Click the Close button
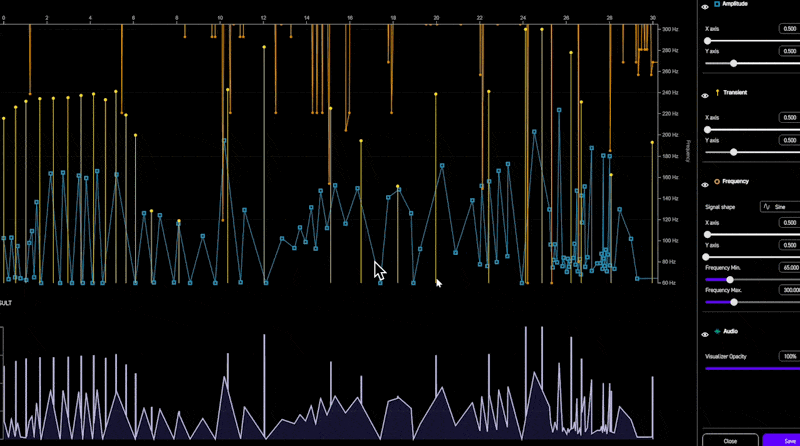 (730, 439)
